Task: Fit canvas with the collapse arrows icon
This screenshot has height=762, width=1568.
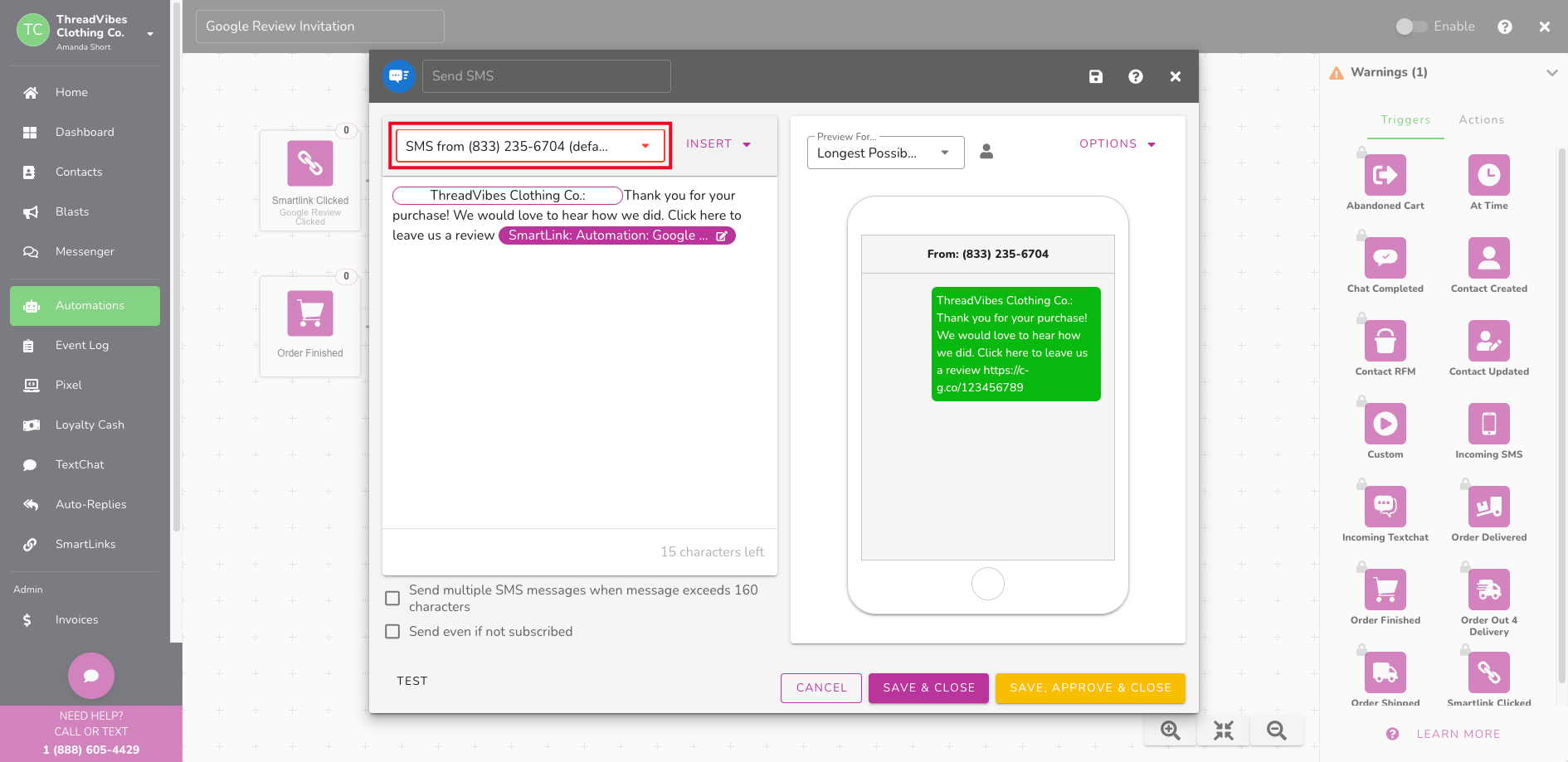Action: point(1224,730)
